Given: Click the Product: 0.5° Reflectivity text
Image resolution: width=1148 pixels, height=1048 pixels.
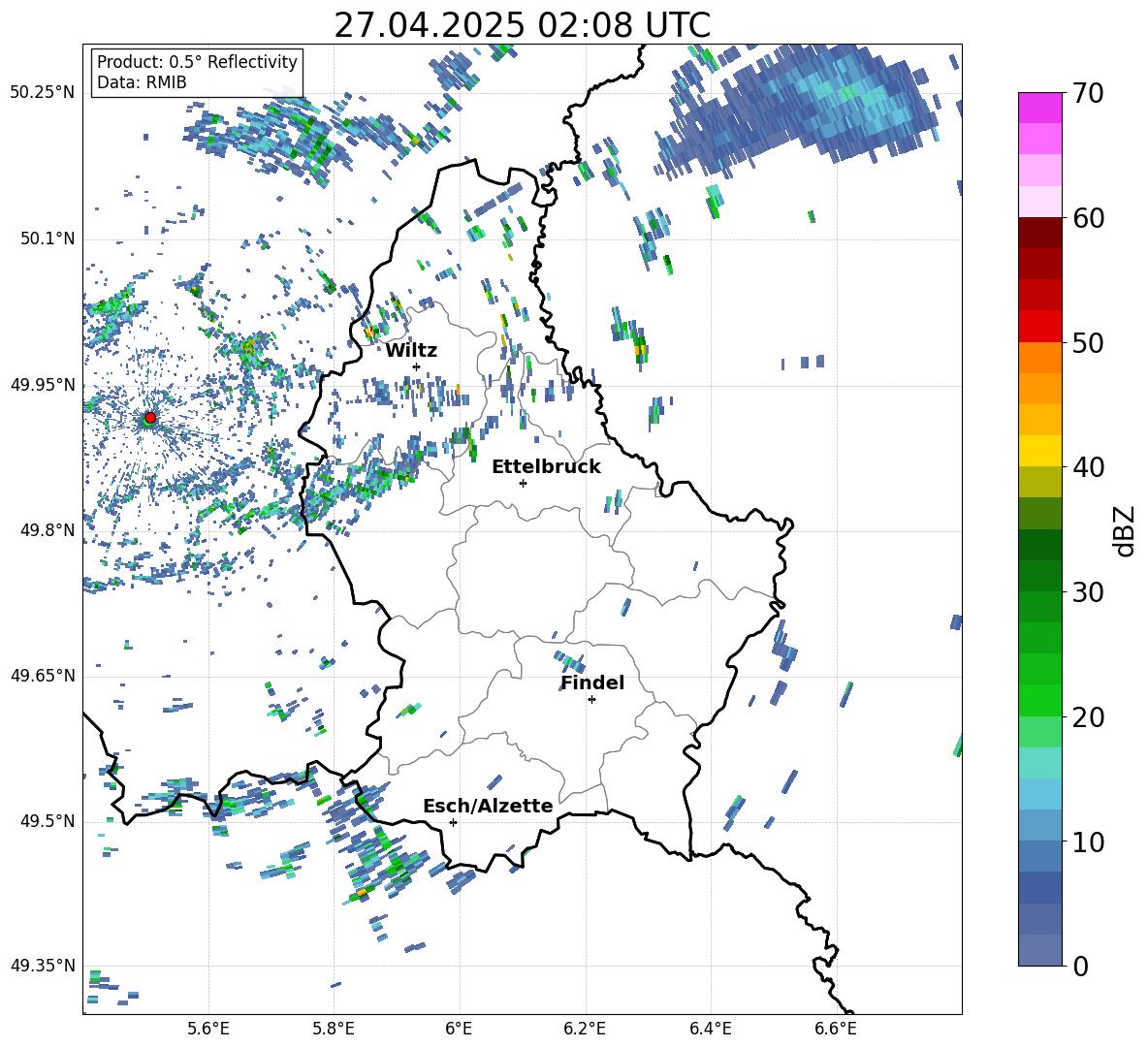Looking at the screenshot, I should pos(197,61).
